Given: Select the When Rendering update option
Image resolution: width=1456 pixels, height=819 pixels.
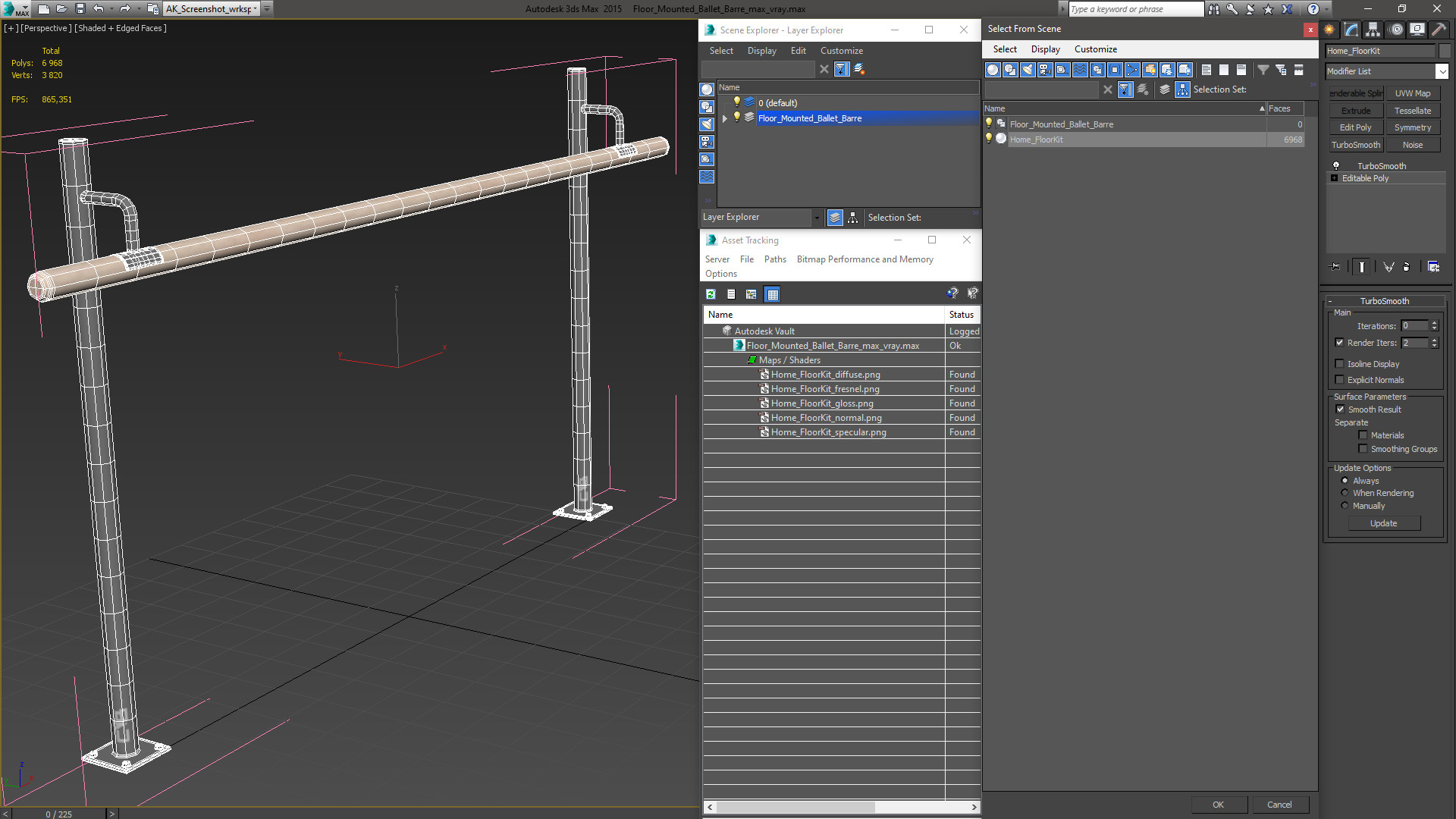Looking at the screenshot, I should click(x=1345, y=493).
